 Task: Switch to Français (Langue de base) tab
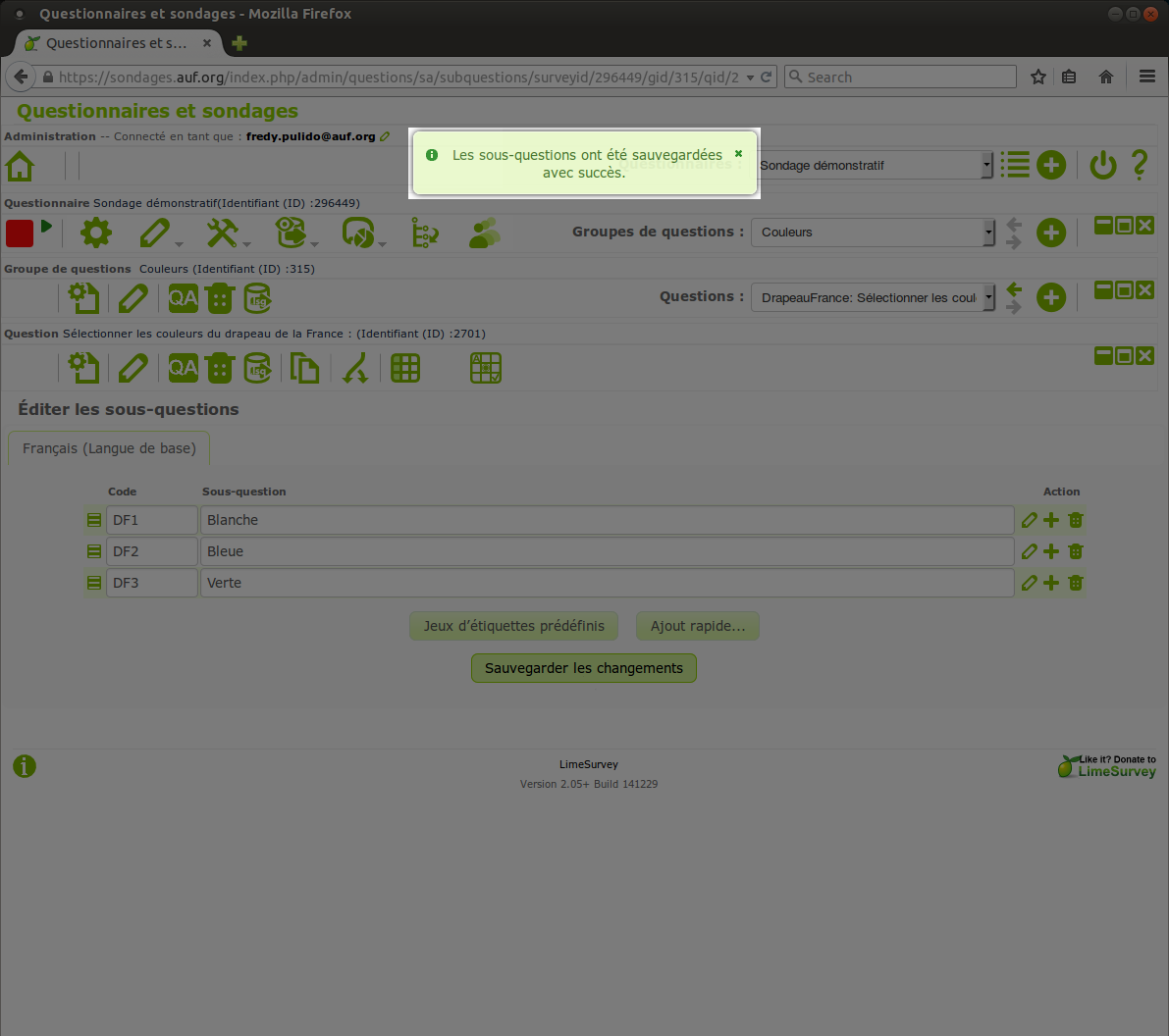point(109,448)
